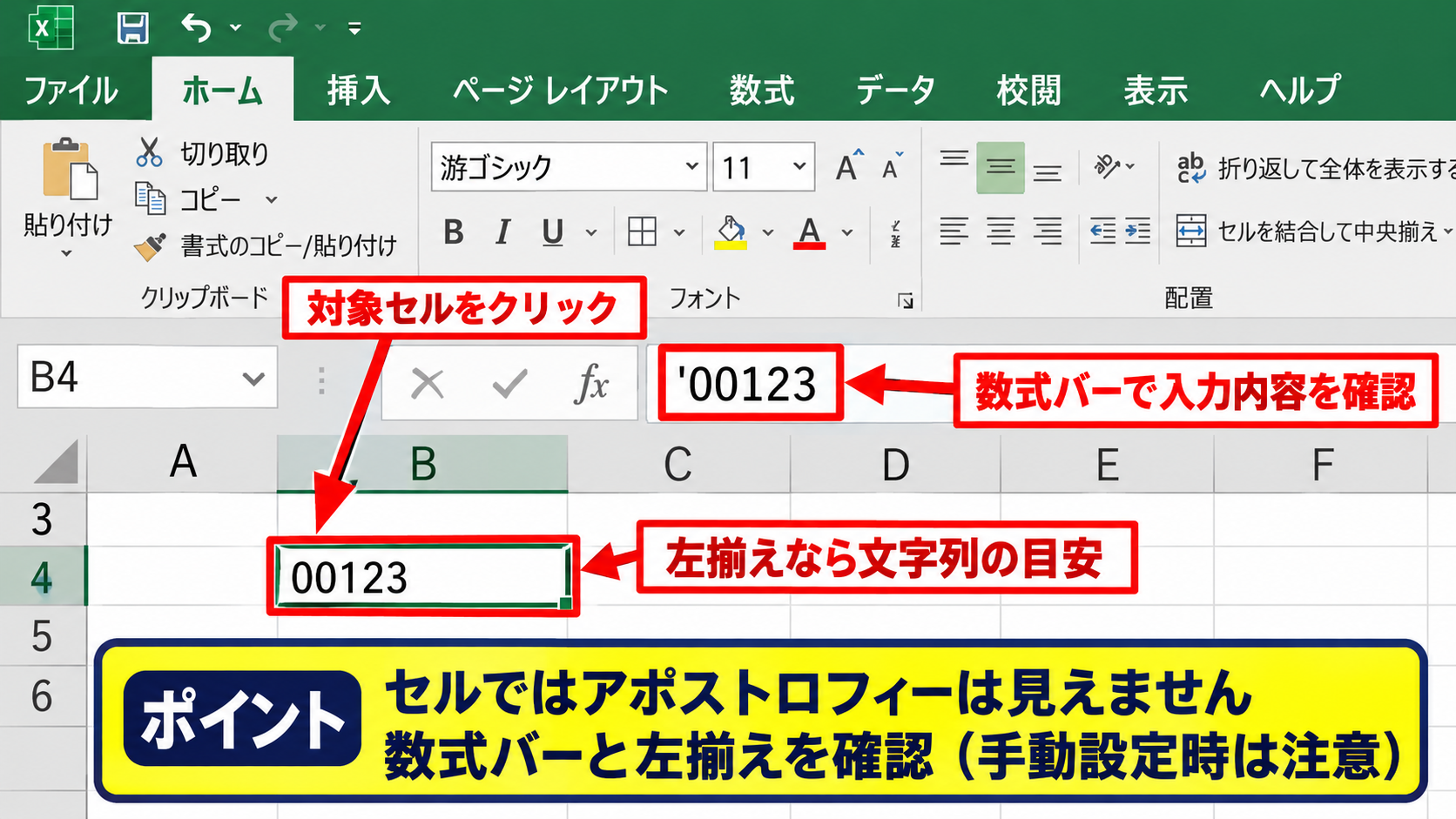Screen dimensions: 1456x819
Task: Open the フォント dialog launcher icon
Action: [906, 301]
